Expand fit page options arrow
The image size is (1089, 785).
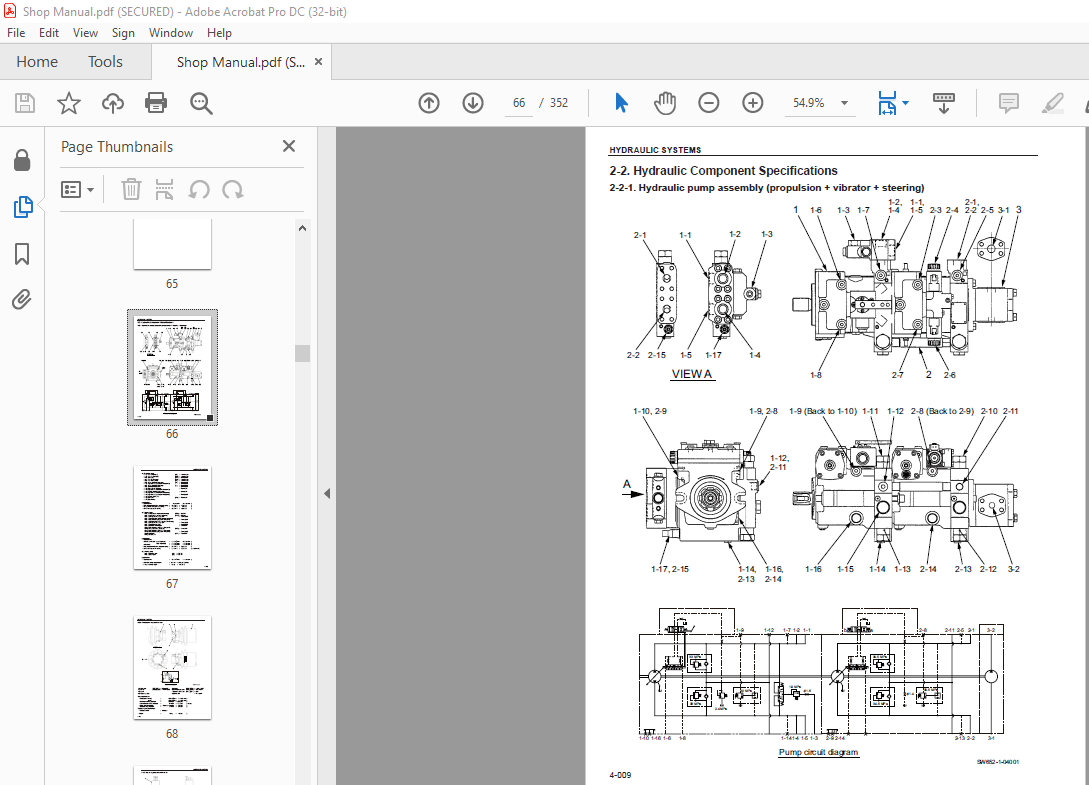click(906, 103)
